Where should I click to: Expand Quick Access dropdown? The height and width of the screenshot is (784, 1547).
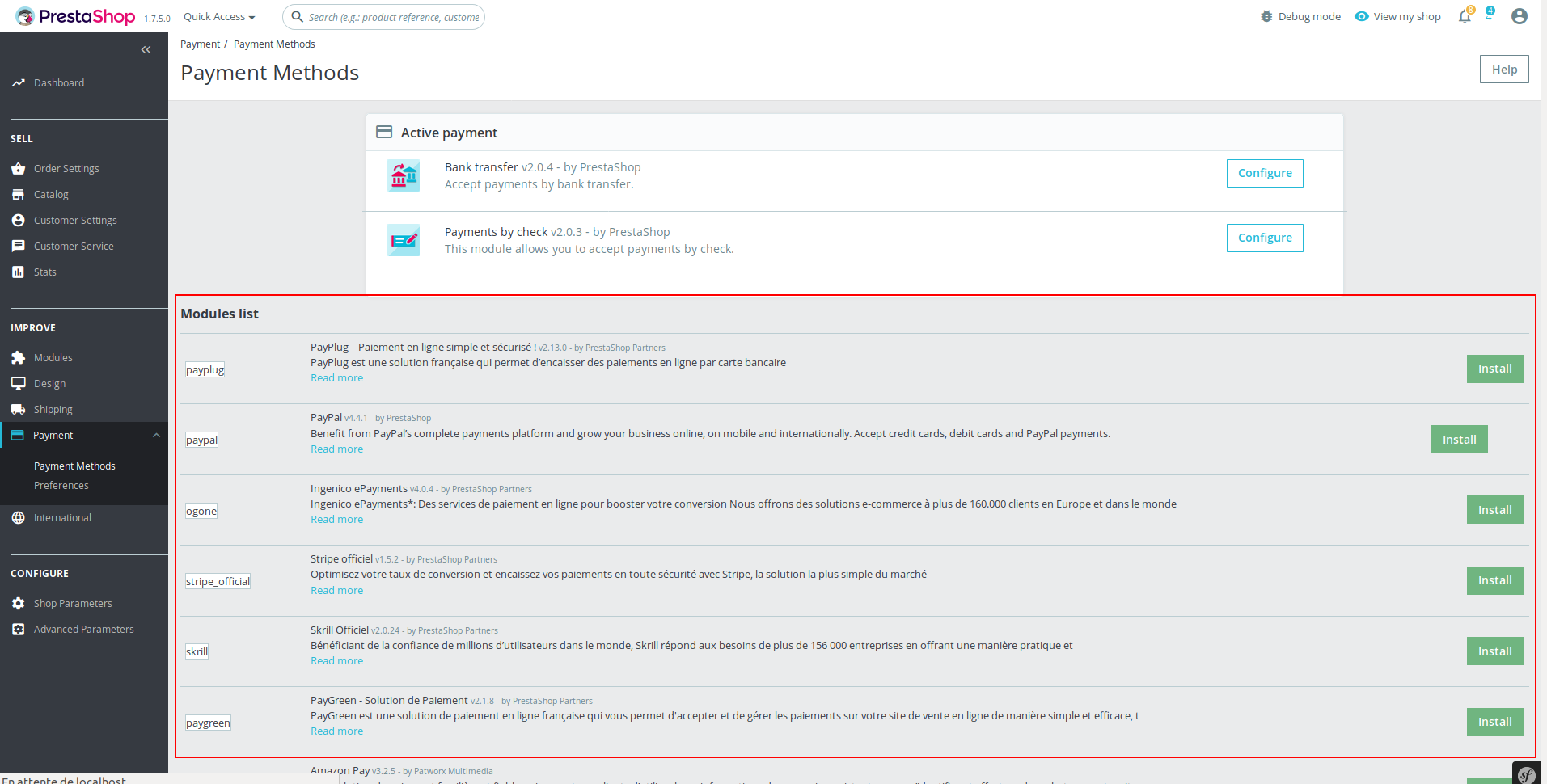[219, 17]
